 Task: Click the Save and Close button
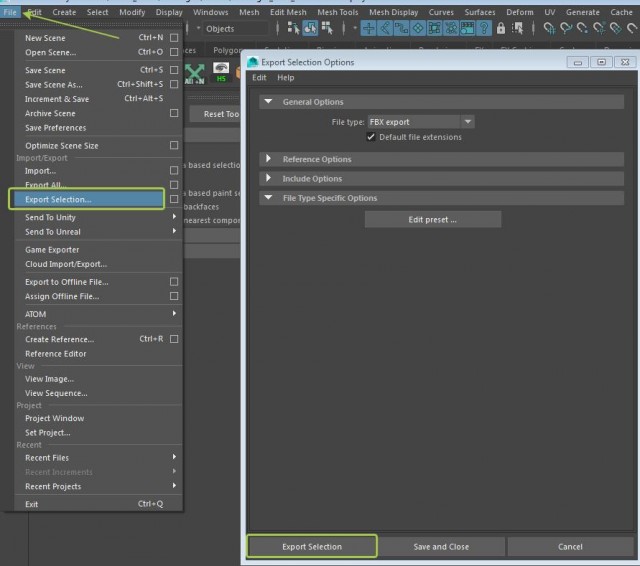pos(441,547)
